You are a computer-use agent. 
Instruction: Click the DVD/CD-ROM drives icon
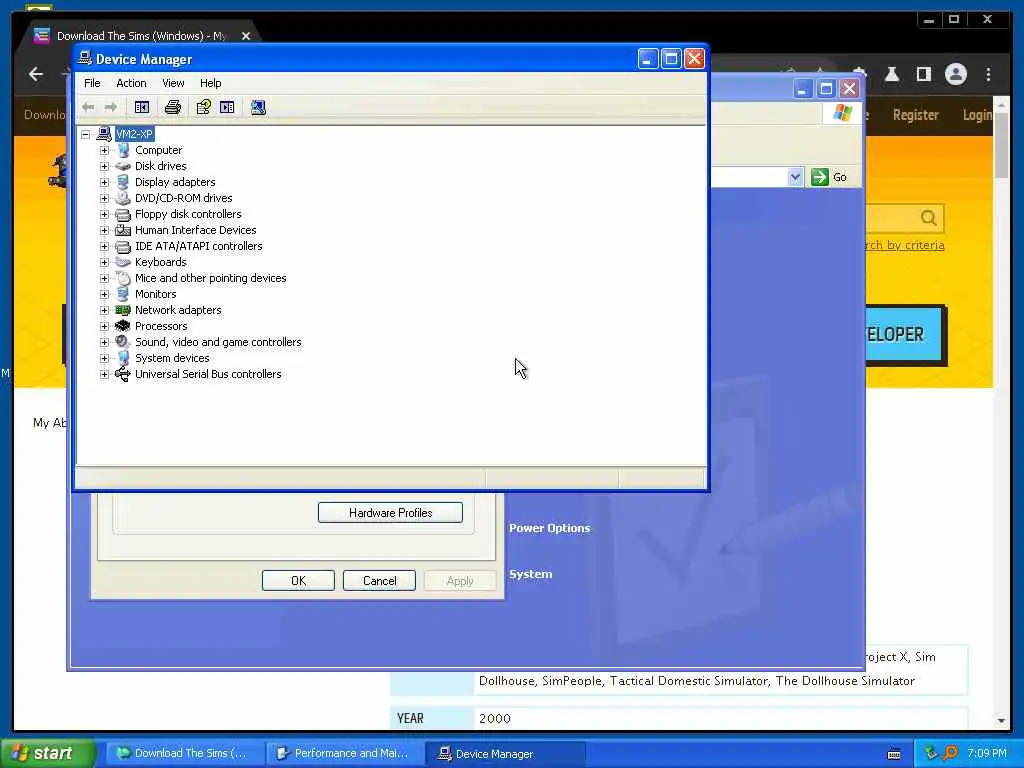pyautogui.click(x=123, y=198)
